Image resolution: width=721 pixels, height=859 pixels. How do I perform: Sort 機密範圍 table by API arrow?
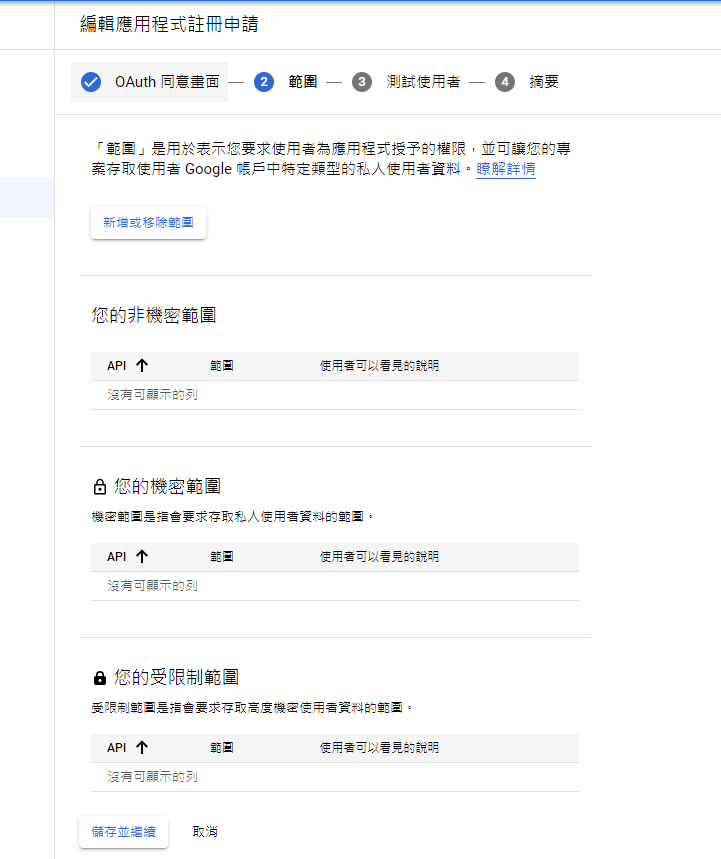(x=142, y=557)
